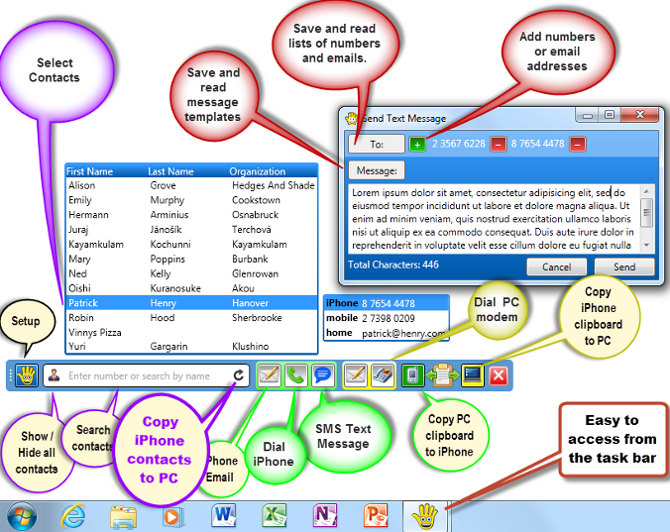The image size is (670, 532).
Task: Click the message scrollbar up arrow
Action: (646, 191)
